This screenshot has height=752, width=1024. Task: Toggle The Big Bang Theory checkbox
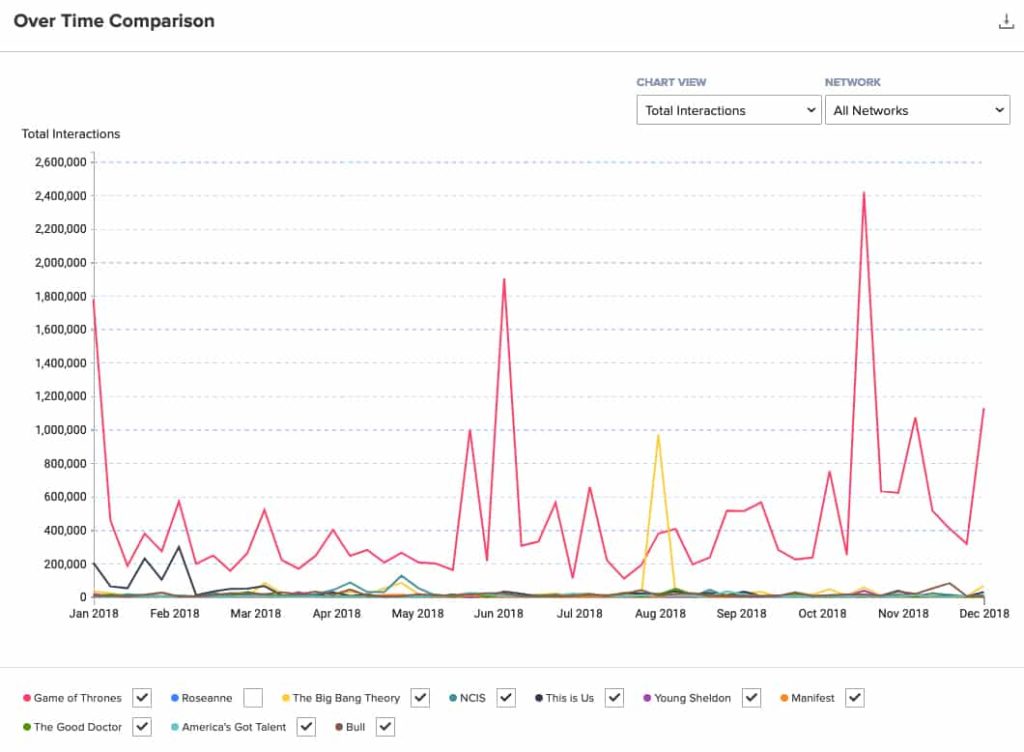click(x=420, y=697)
